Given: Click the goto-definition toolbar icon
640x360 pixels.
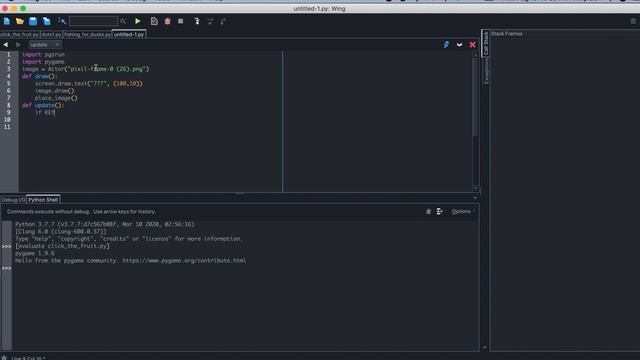Looking at the screenshot, I should coord(62,21).
